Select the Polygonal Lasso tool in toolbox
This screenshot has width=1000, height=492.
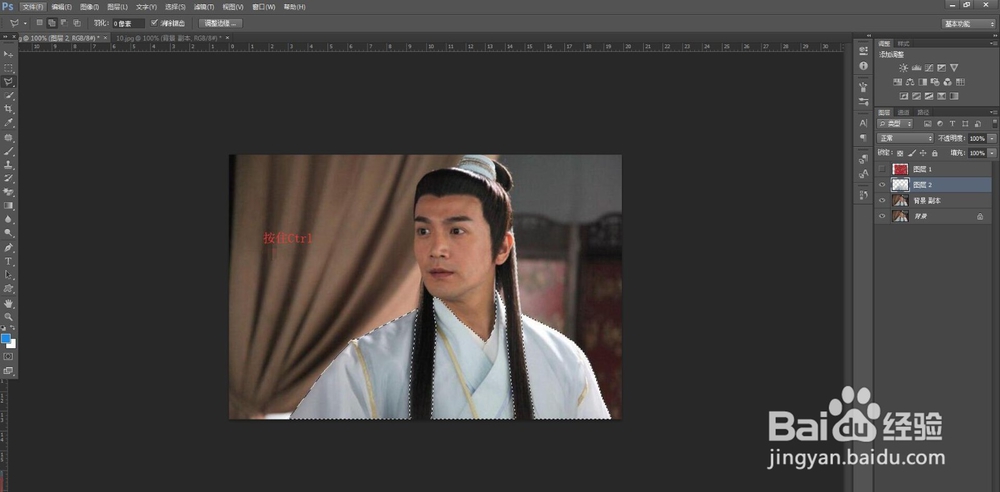pyautogui.click(x=8, y=82)
